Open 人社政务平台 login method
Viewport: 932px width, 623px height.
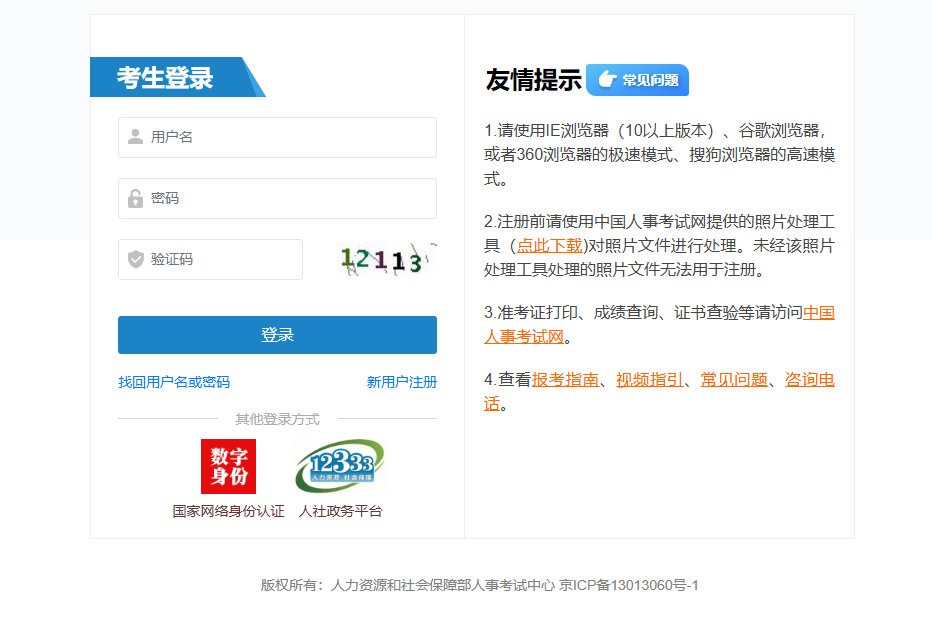click(x=340, y=509)
